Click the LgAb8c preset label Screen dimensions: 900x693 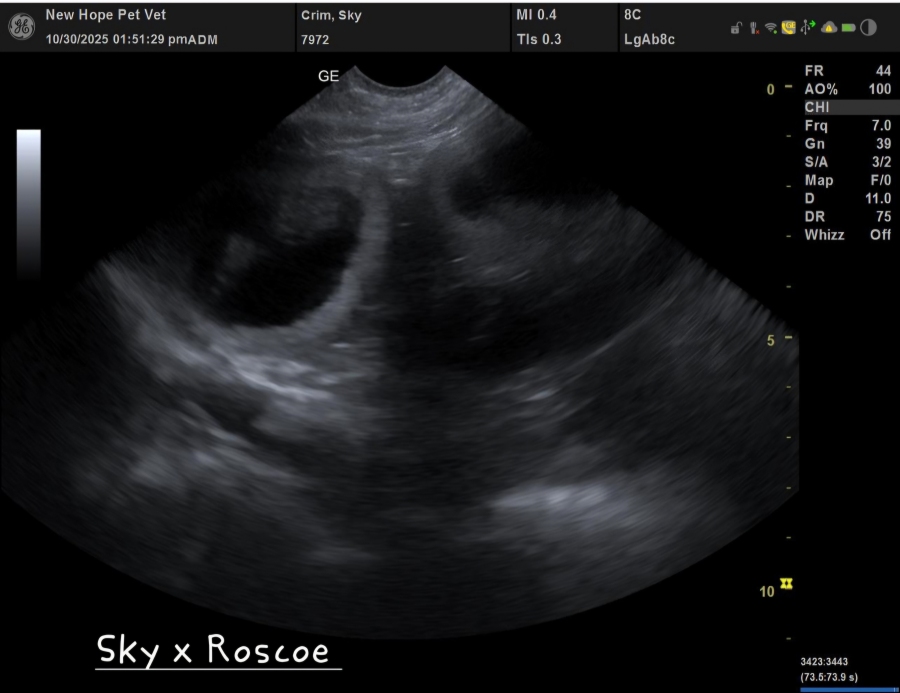point(649,39)
